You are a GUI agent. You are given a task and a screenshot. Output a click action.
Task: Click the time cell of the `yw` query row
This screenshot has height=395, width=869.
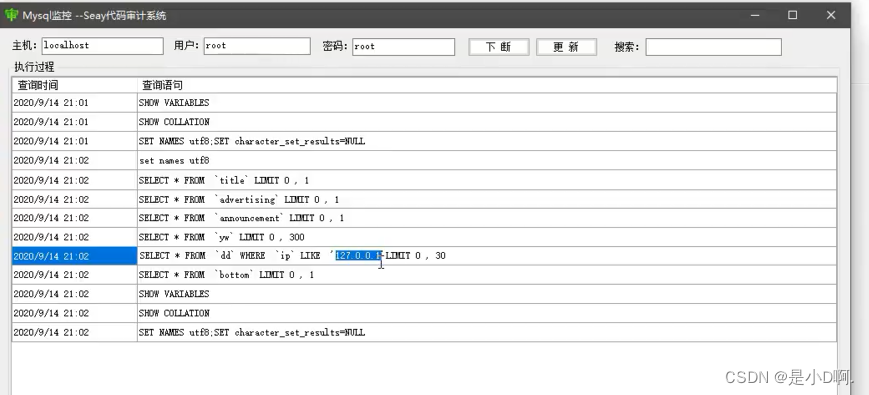(x=75, y=237)
